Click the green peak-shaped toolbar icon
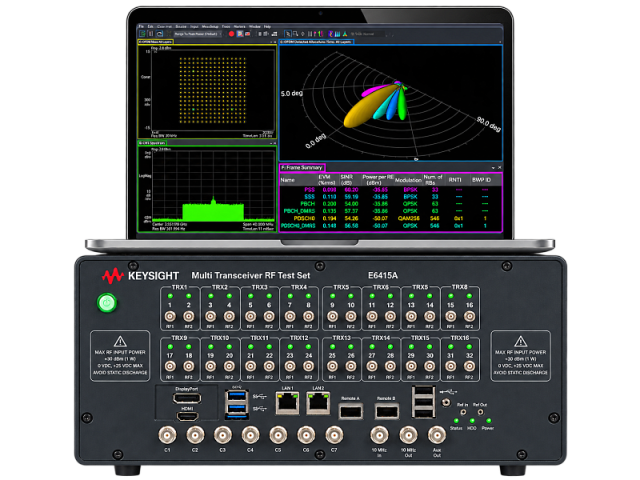This screenshot has width=640, height=480. click(x=345, y=34)
